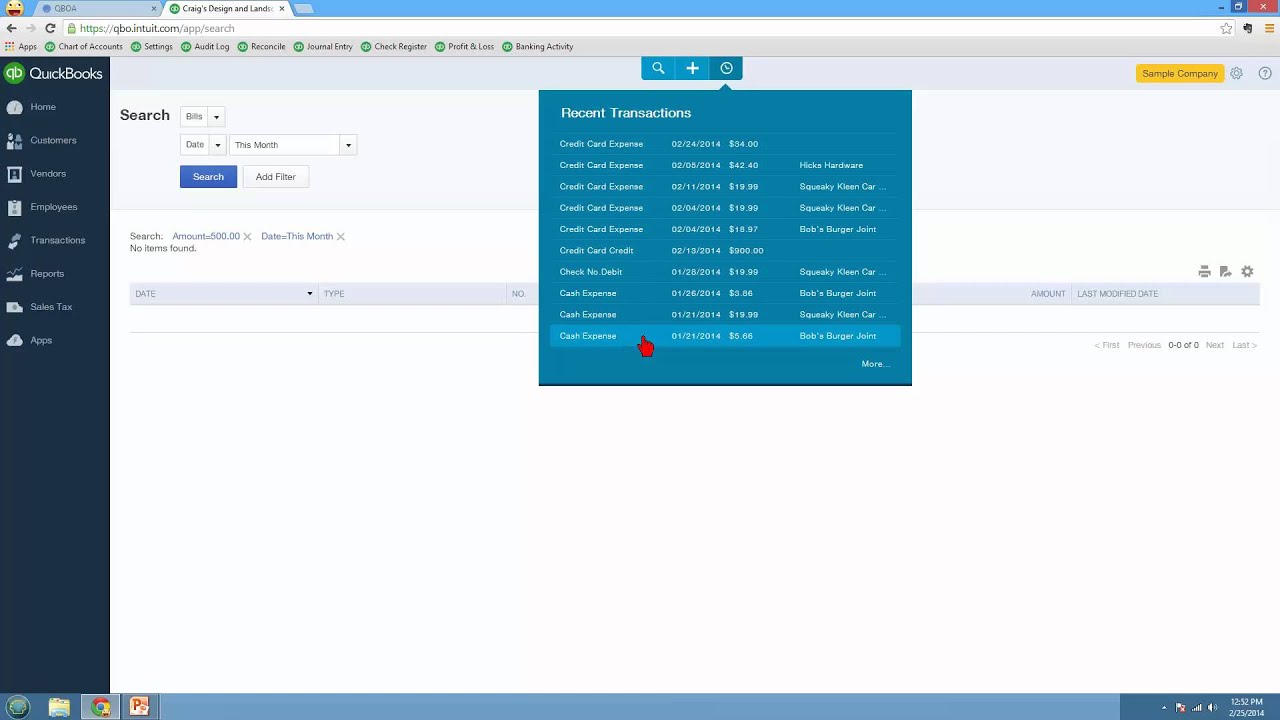
Task: Click the browser back arrow
Action: 12,29
